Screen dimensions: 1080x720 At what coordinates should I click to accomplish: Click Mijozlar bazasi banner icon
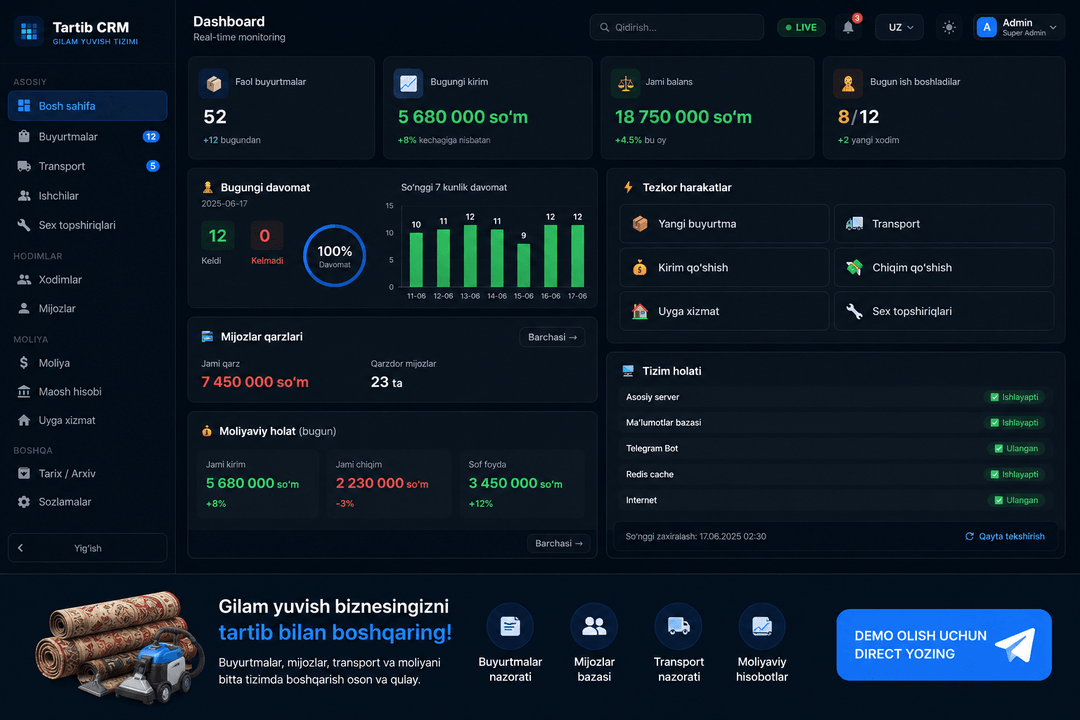click(x=594, y=626)
